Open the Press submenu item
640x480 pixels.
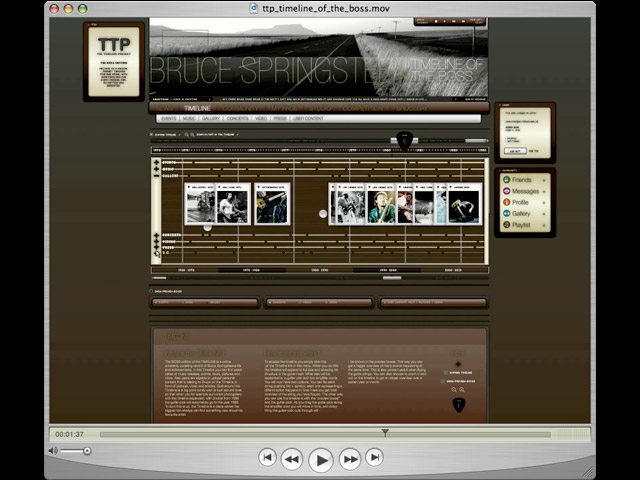pyautogui.click(x=280, y=118)
